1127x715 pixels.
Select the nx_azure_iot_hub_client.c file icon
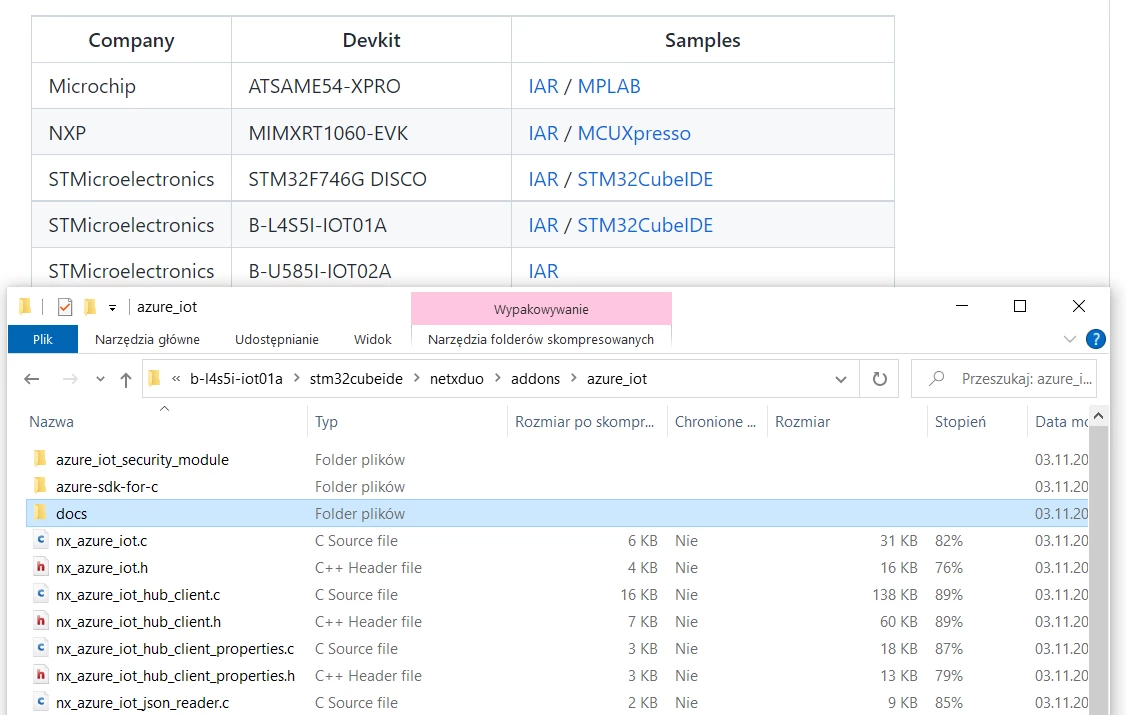41,594
